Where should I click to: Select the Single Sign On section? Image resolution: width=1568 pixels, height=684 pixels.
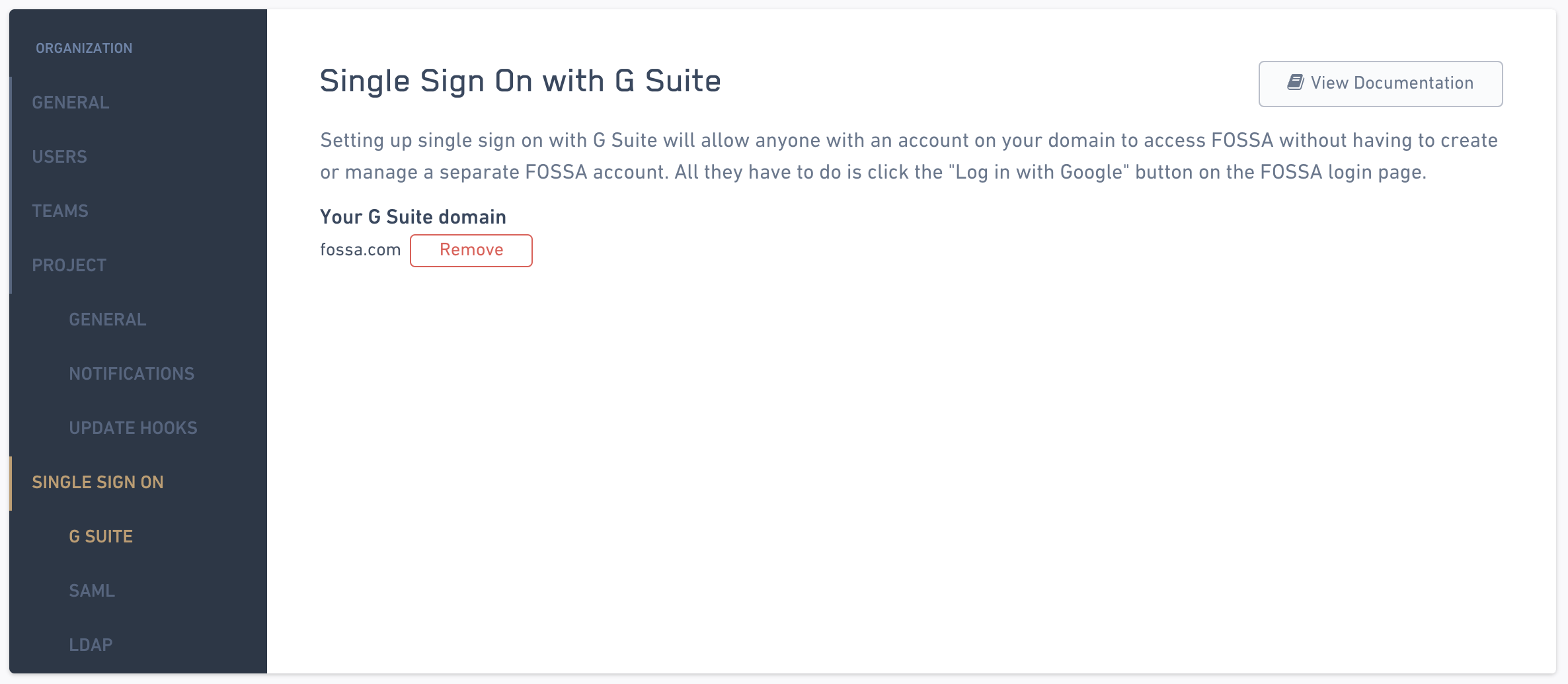tap(98, 482)
